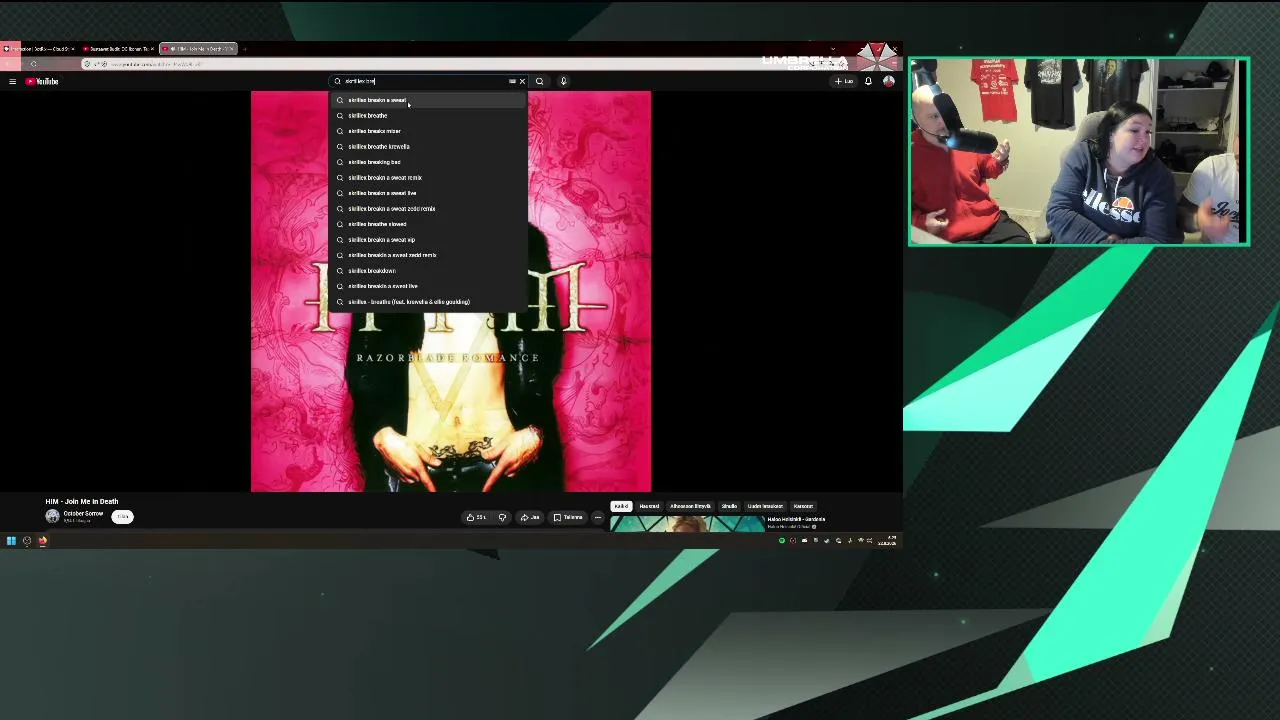Select suggestion "skrillex breathe krewella"

pyautogui.click(x=427, y=147)
